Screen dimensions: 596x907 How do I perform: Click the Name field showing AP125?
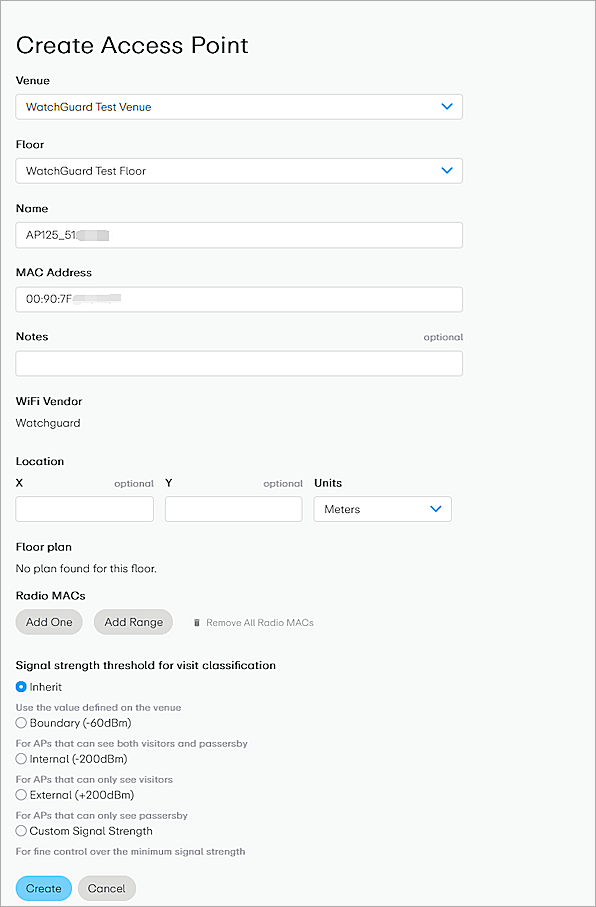tap(238, 235)
